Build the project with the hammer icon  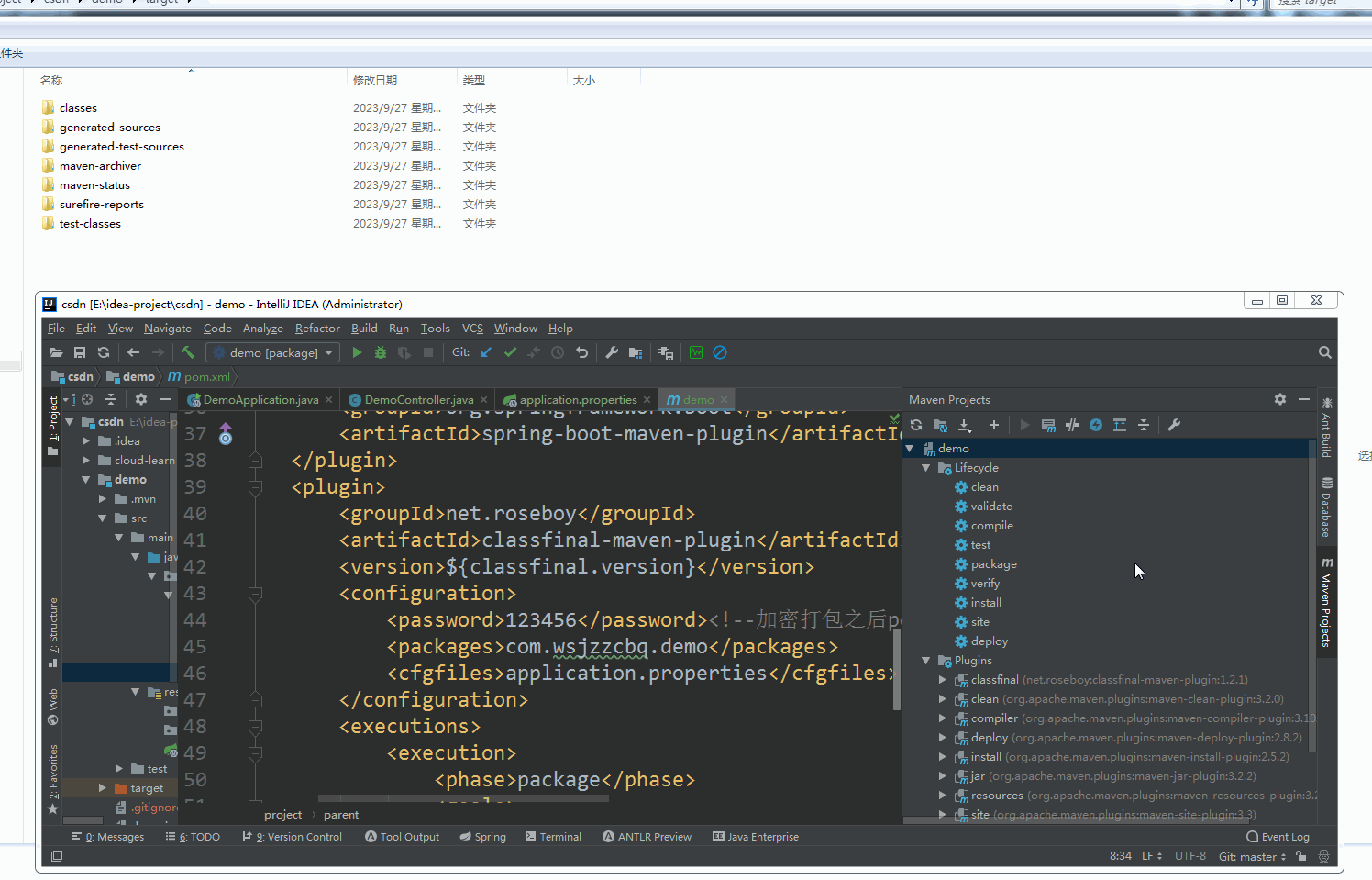click(187, 352)
